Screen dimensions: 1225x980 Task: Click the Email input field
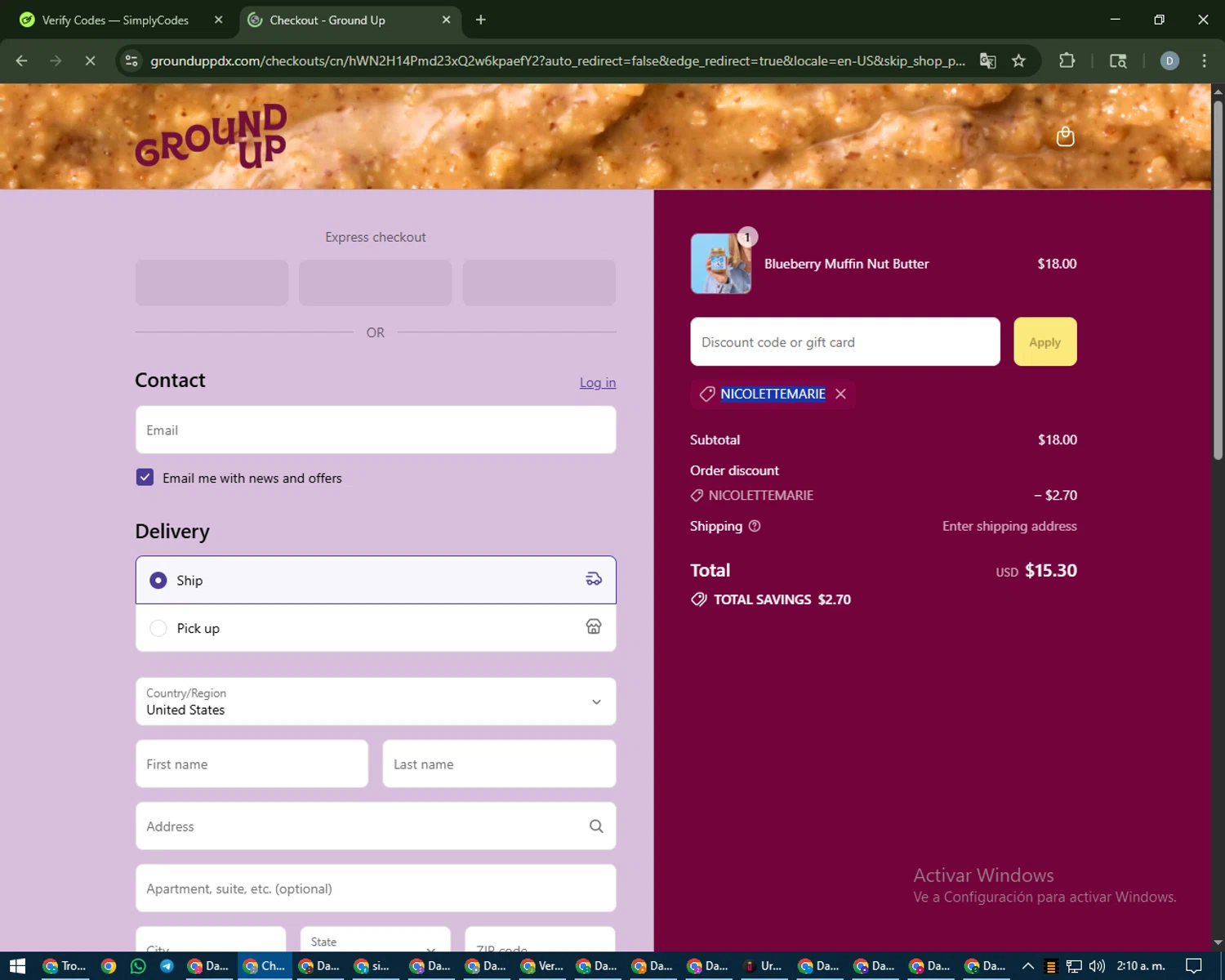(376, 430)
